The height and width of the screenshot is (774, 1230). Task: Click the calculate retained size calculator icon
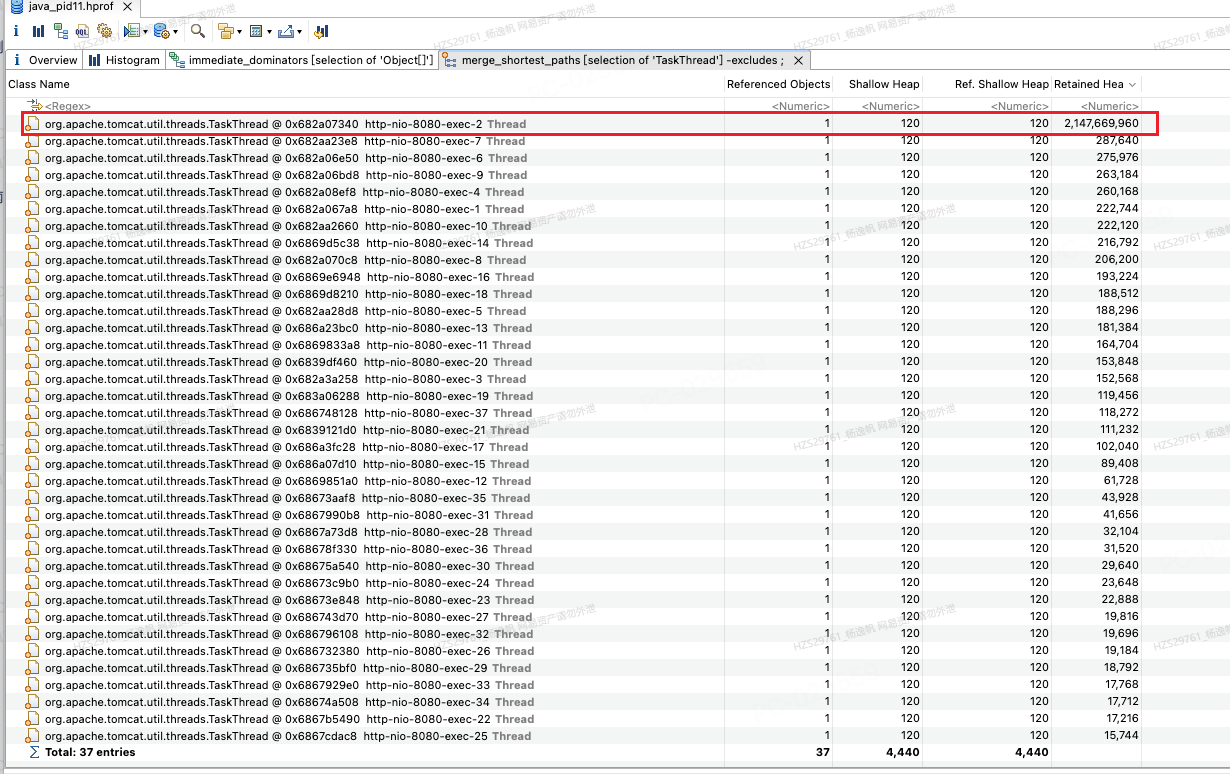point(256,31)
